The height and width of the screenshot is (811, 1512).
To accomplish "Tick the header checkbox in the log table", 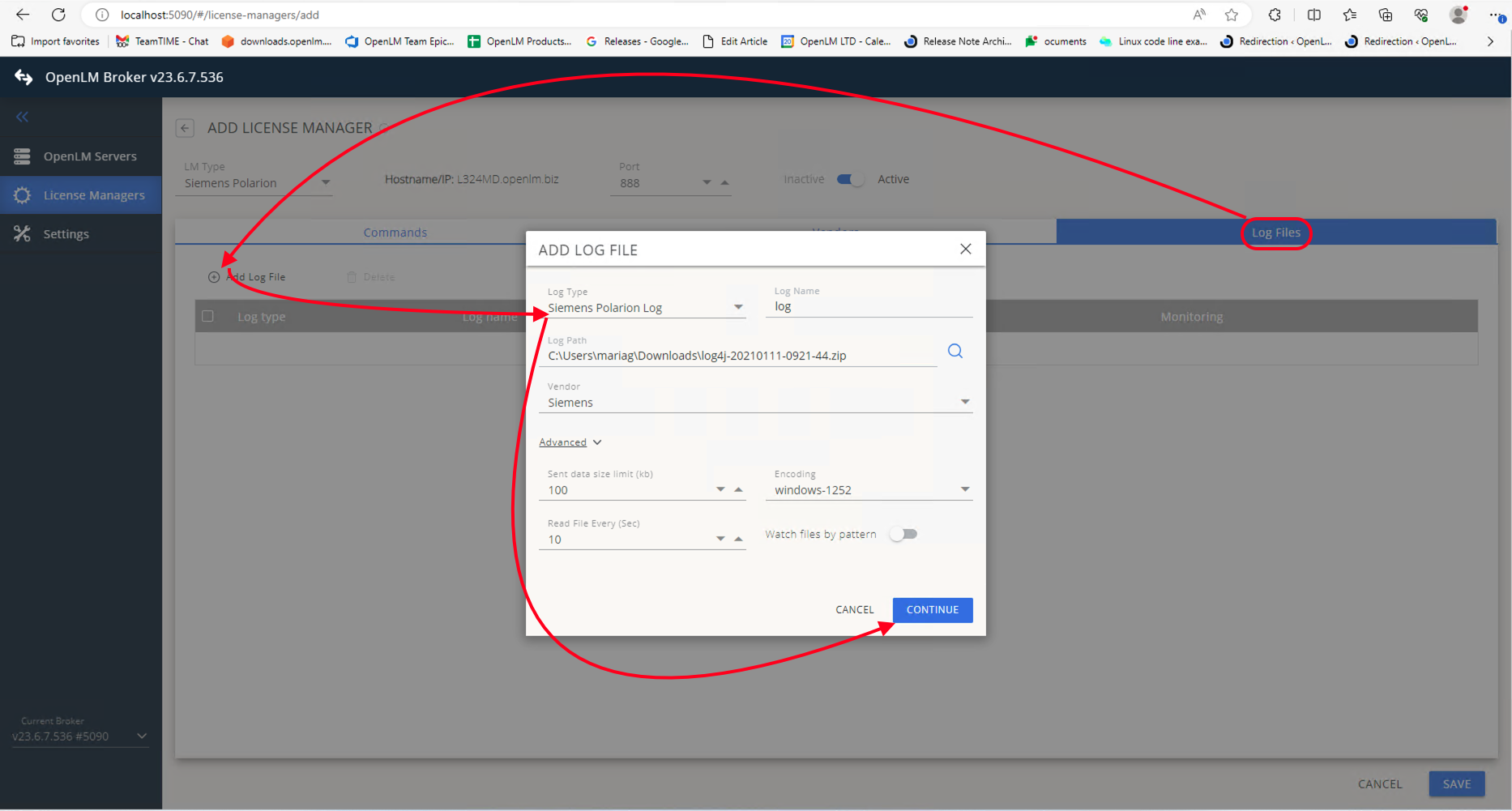I will tap(207, 316).
